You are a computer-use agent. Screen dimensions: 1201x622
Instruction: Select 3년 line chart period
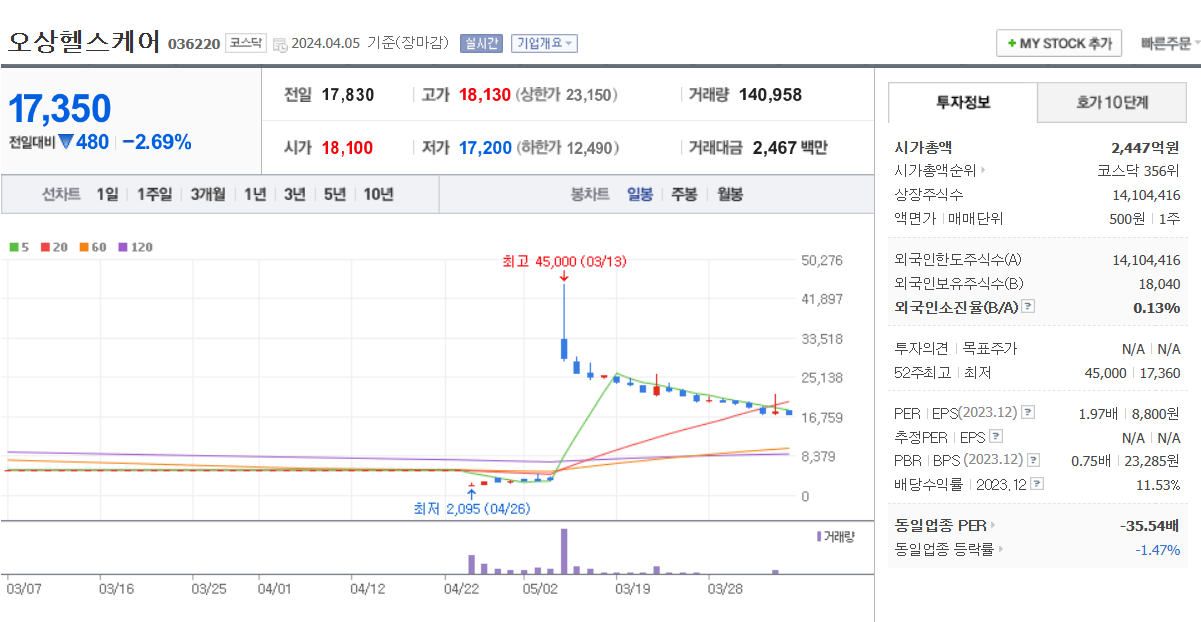295,194
